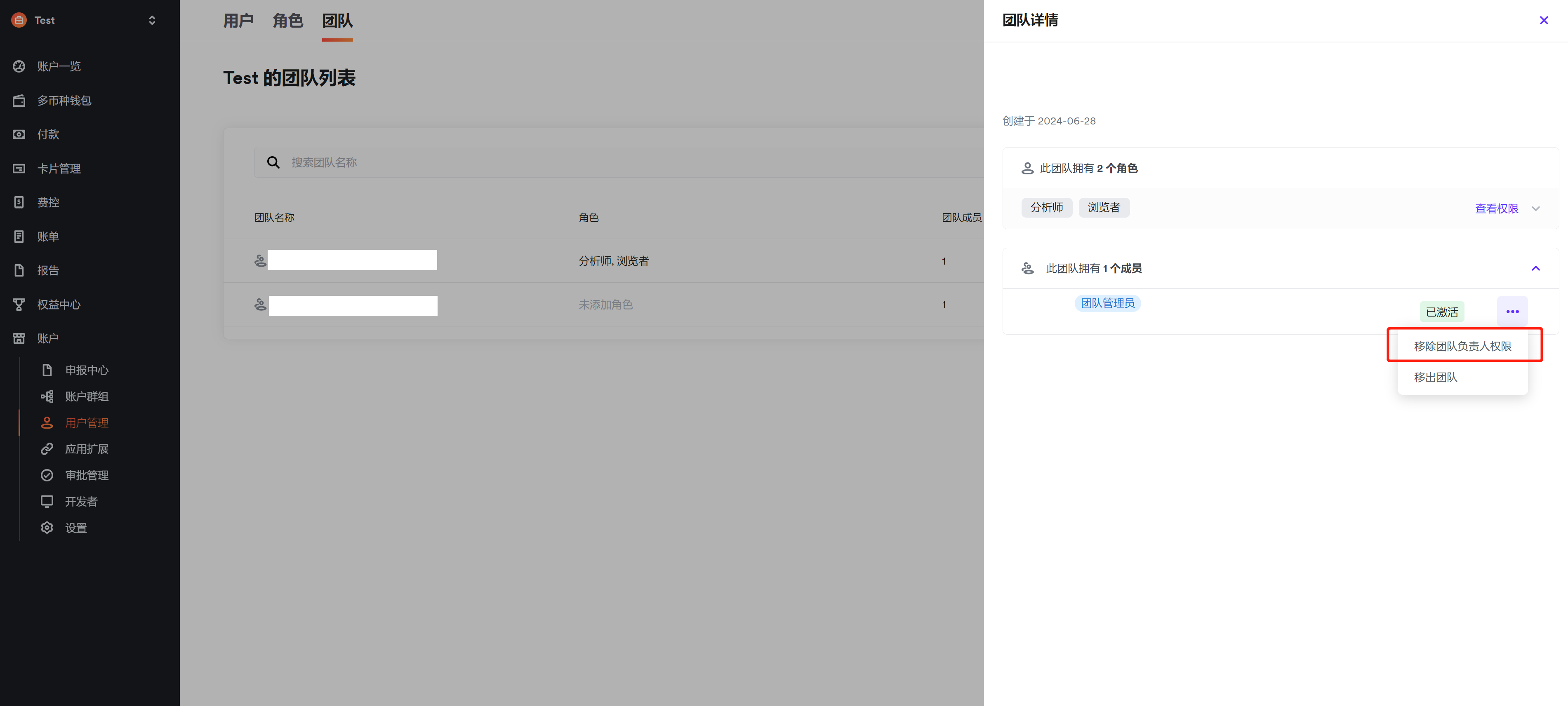
Task: Click the 付款 payment icon
Action: [x=19, y=134]
